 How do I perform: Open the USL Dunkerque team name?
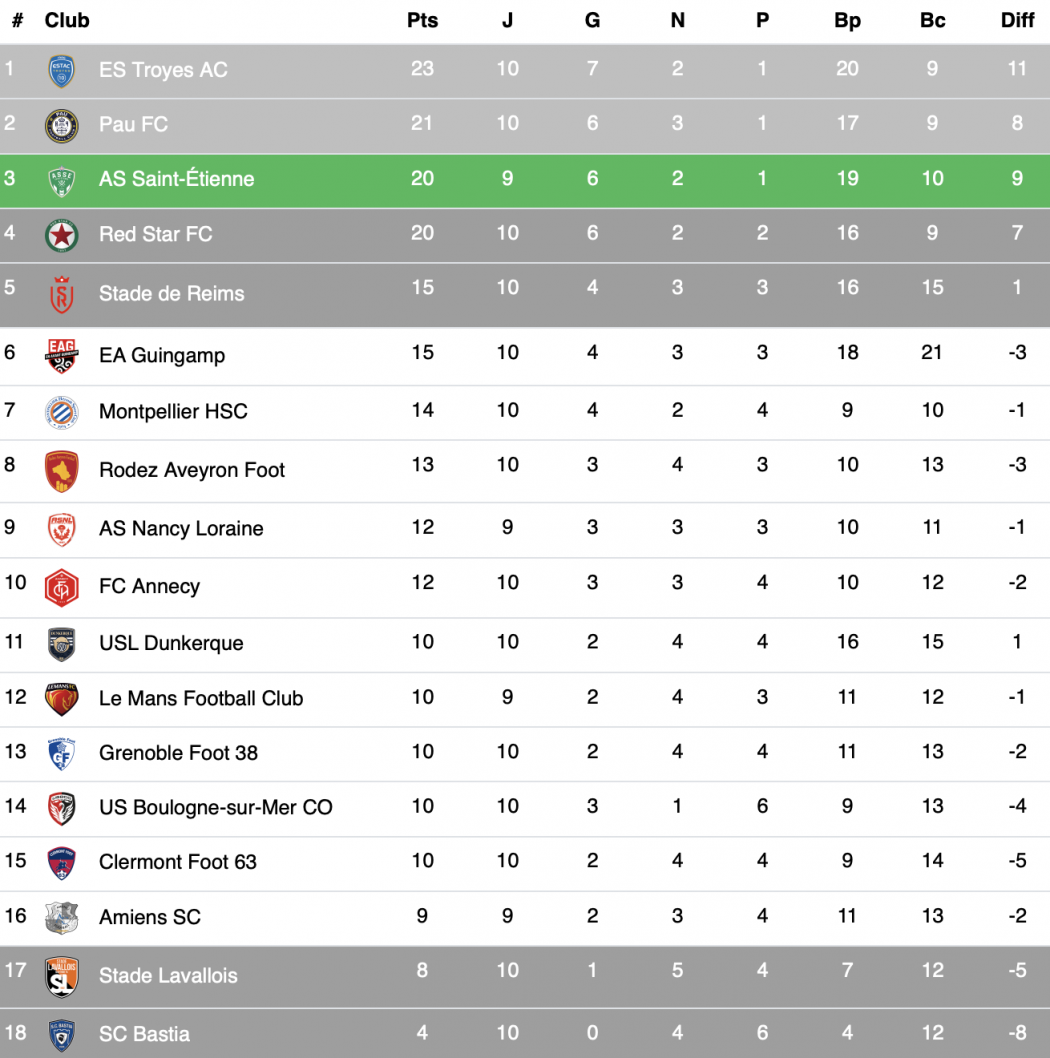pos(171,643)
